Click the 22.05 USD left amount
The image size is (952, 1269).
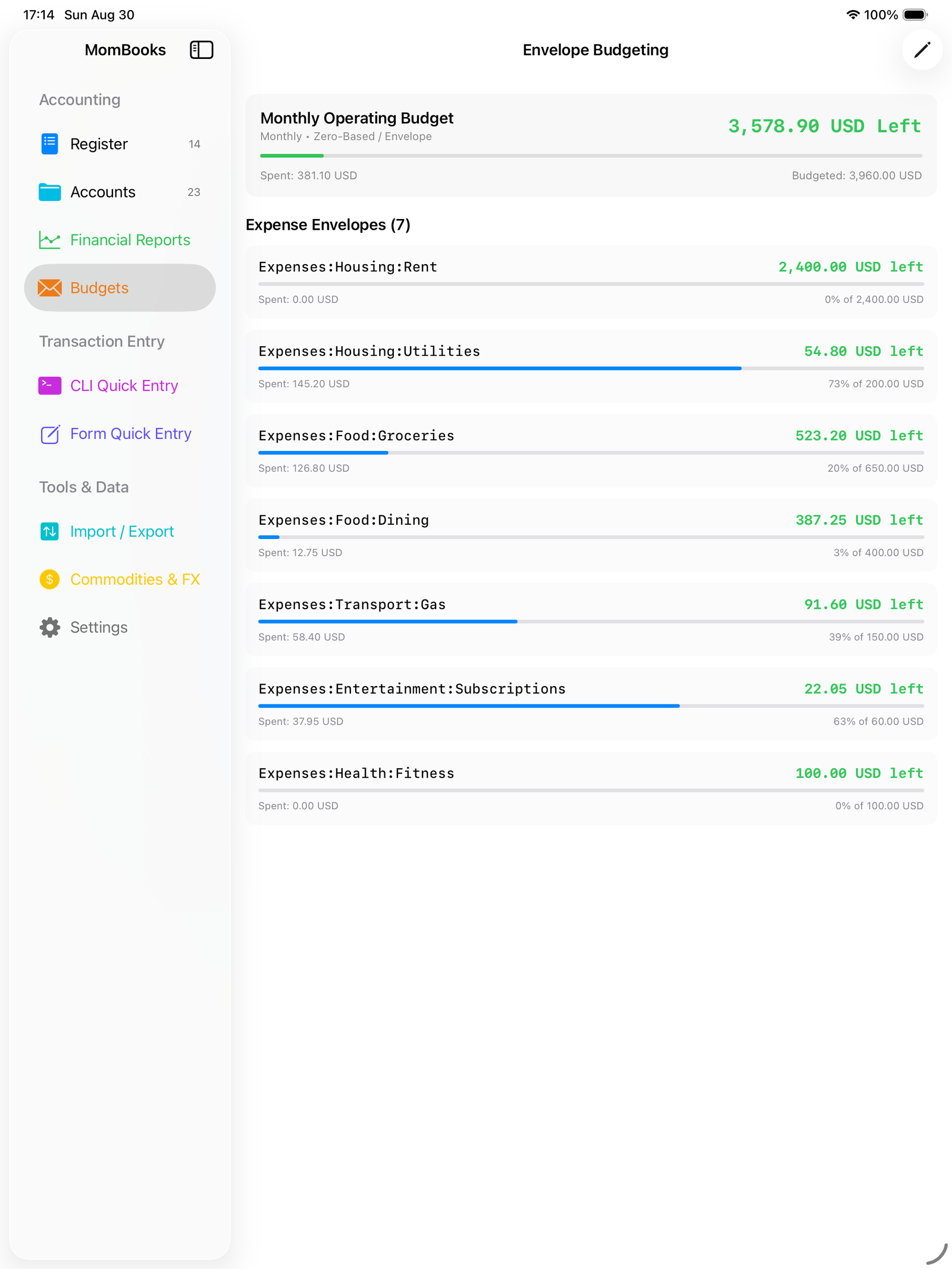click(x=863, y=690)
